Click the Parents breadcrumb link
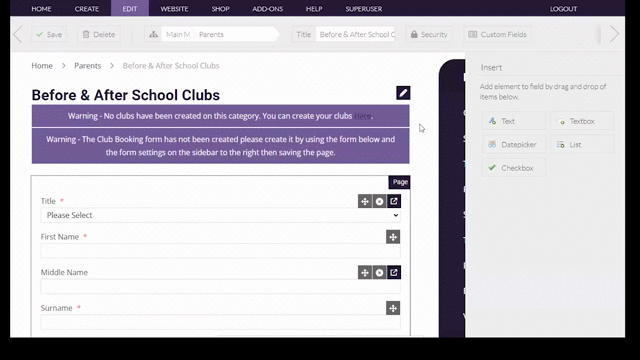The height and width of the screenshot is (360, 640). click(87, 66)
